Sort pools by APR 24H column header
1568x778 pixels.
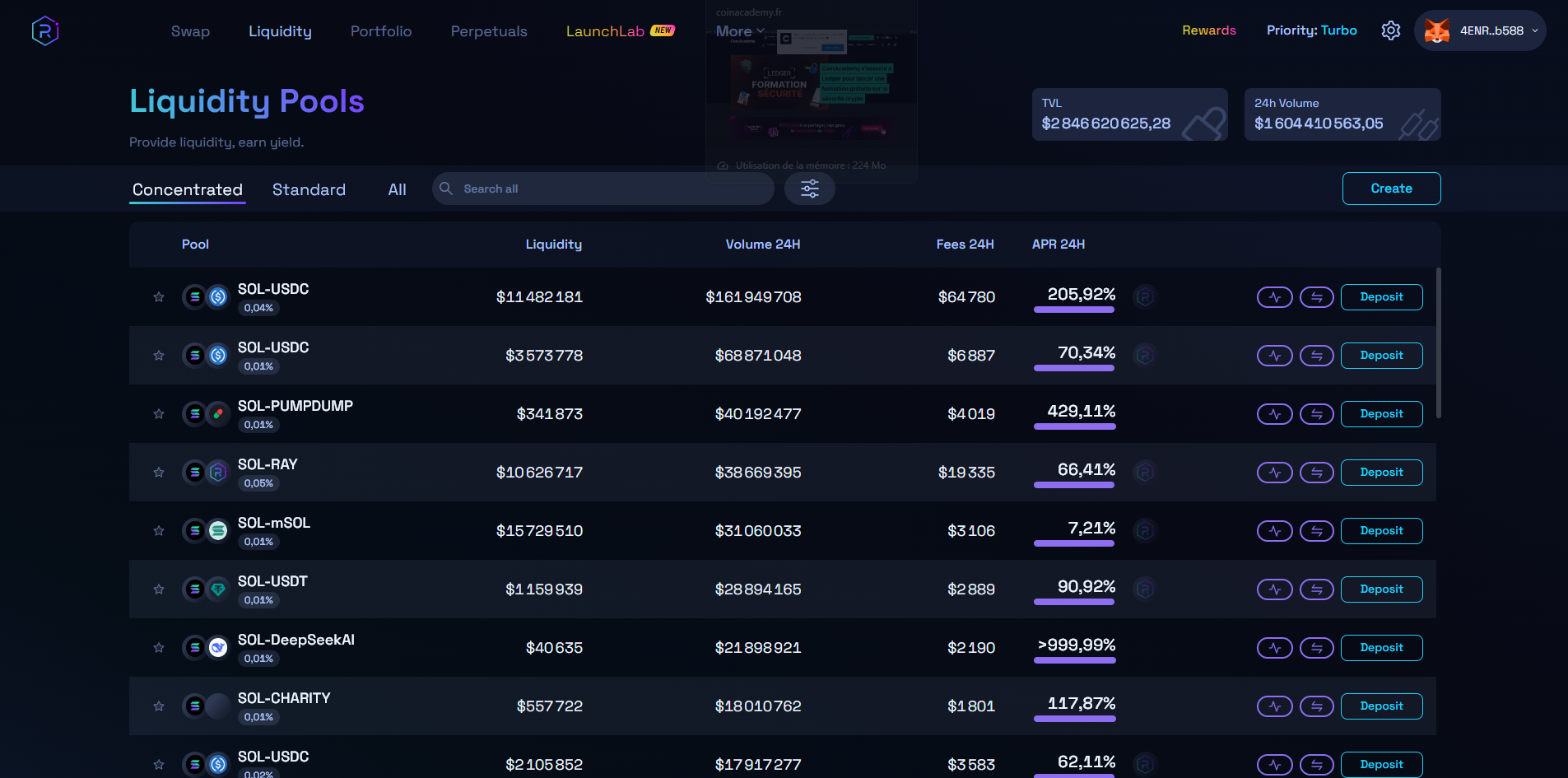1059,245
